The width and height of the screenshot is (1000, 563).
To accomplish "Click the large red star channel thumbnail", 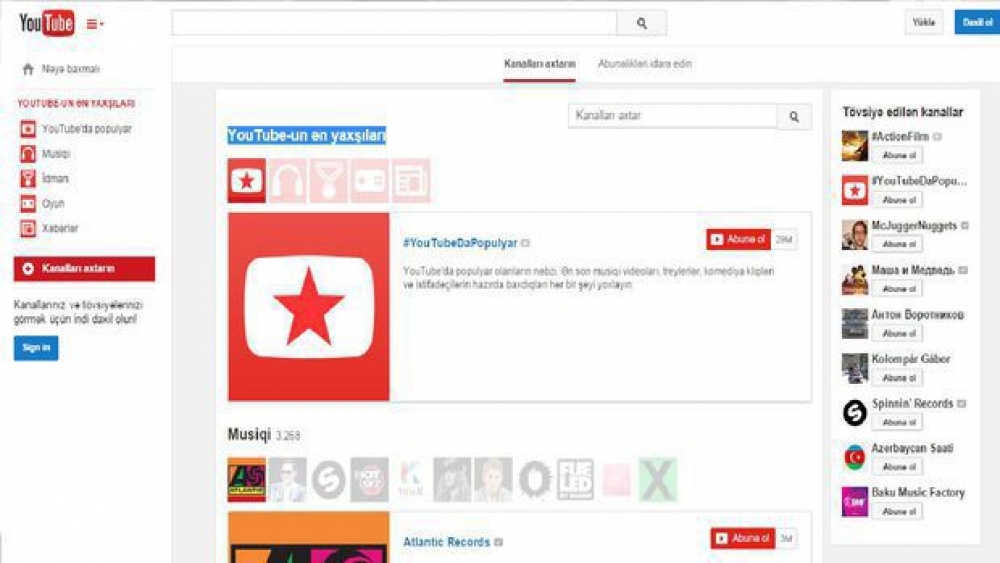I will point(309,307).
